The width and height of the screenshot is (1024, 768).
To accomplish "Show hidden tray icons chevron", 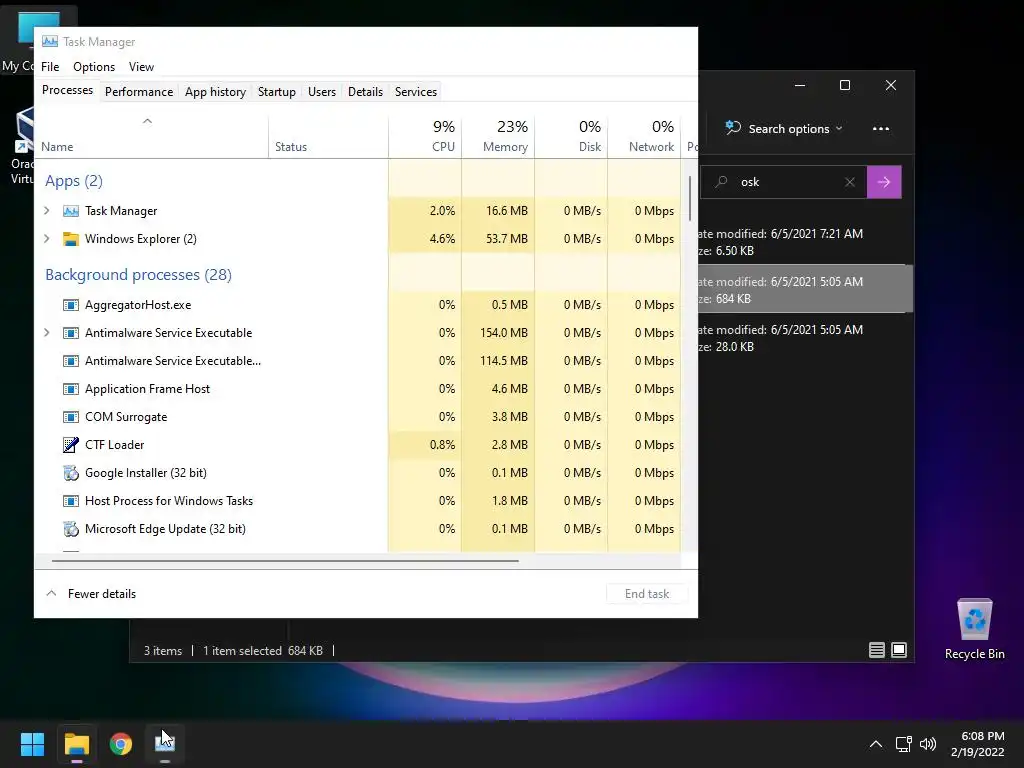I will click(x=876, y=744).
